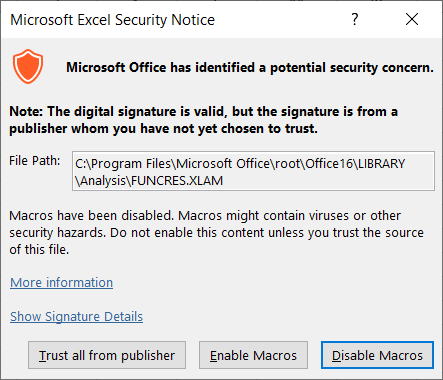Click 'publisher whom you have not yet chosen' line
443x380 pixels.
[163, 129]
